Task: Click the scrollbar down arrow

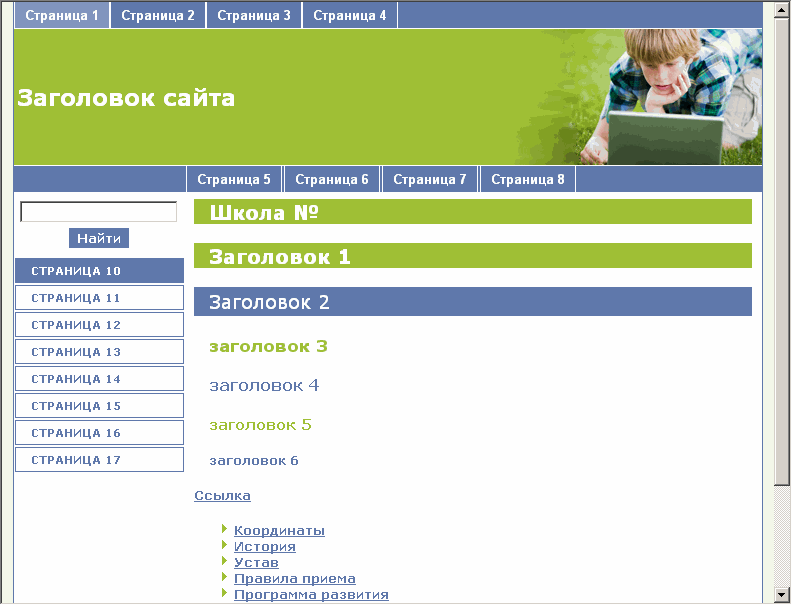Action: (x=782, y=594)
